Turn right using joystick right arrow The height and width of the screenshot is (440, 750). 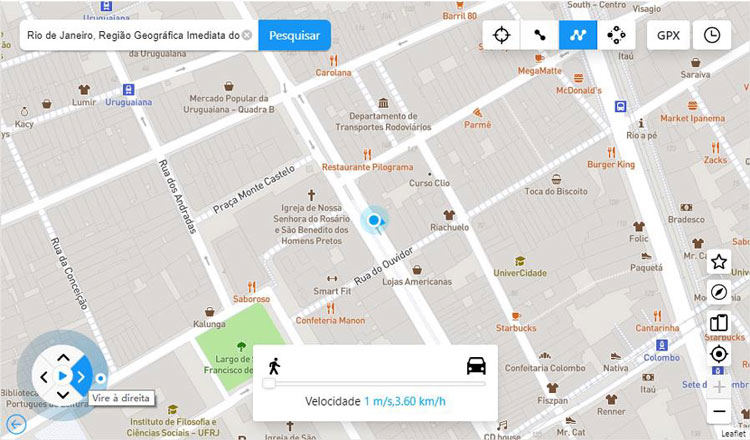tap(82, 377)
